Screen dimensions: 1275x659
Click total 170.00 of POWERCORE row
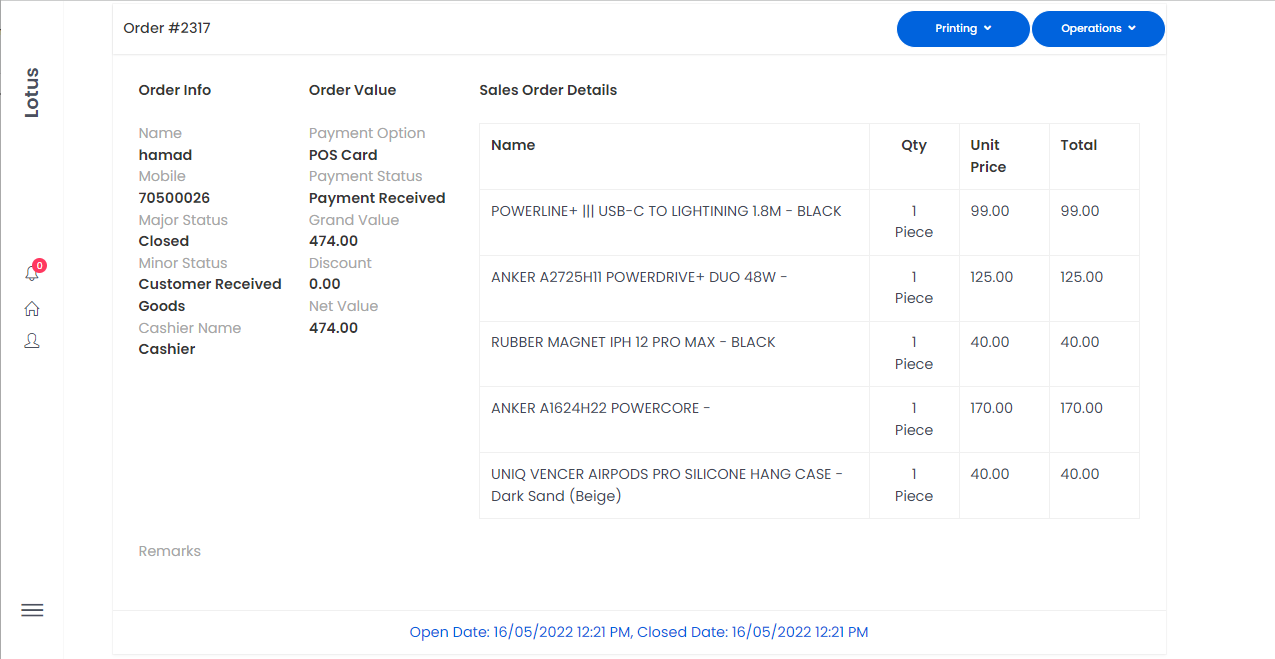(x=1082, y=408)
